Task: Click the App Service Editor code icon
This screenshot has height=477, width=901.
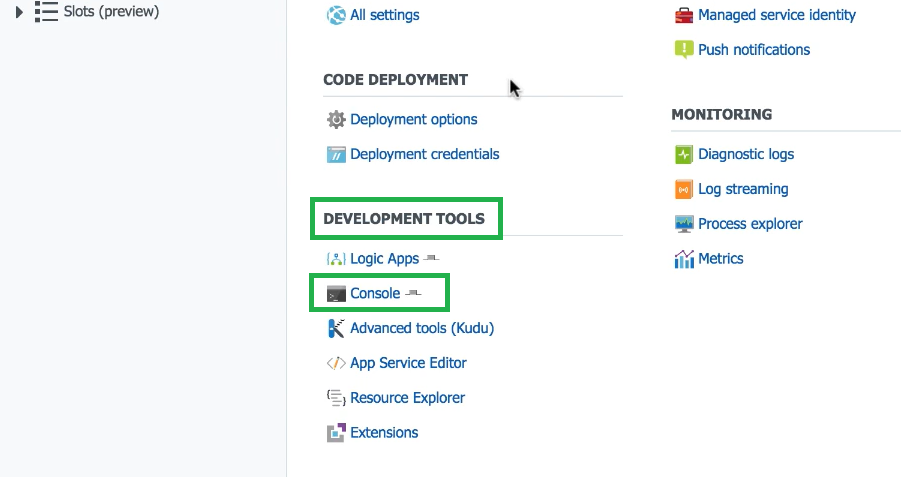Action: (336, 363)
